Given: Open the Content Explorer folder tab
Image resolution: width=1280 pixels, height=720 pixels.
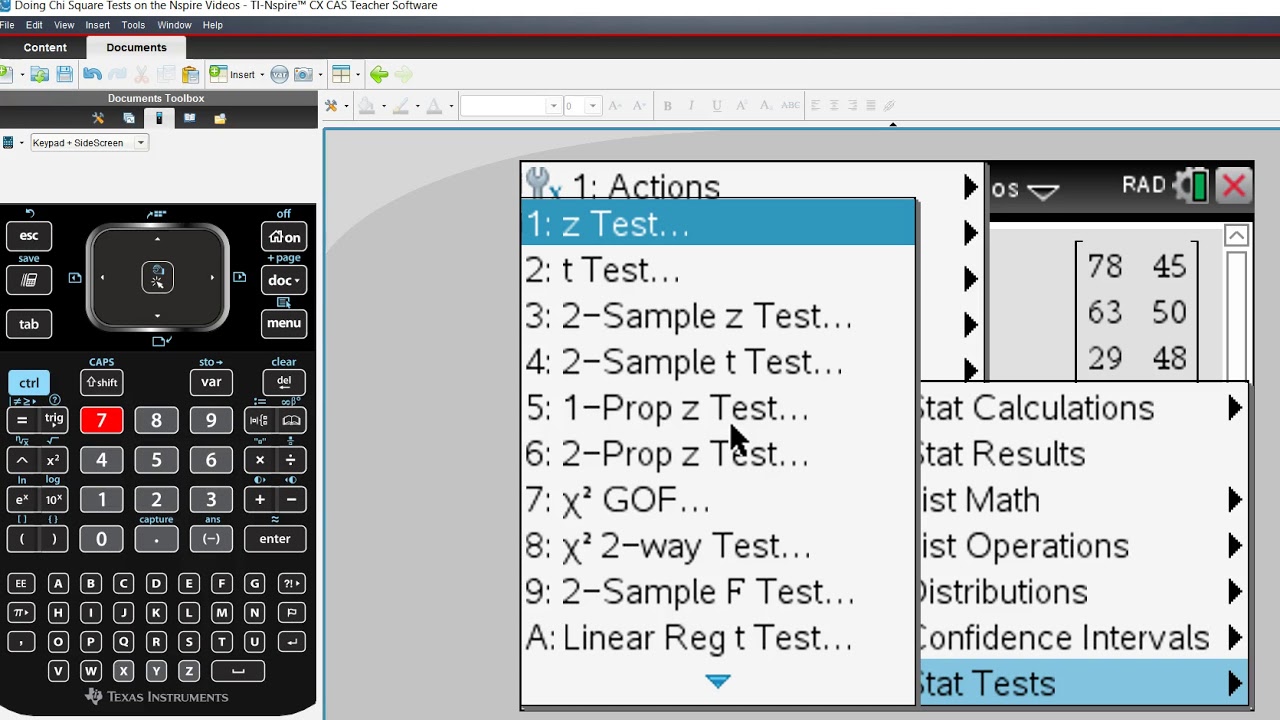Looking at the screenshot, I should pos(220,118).
